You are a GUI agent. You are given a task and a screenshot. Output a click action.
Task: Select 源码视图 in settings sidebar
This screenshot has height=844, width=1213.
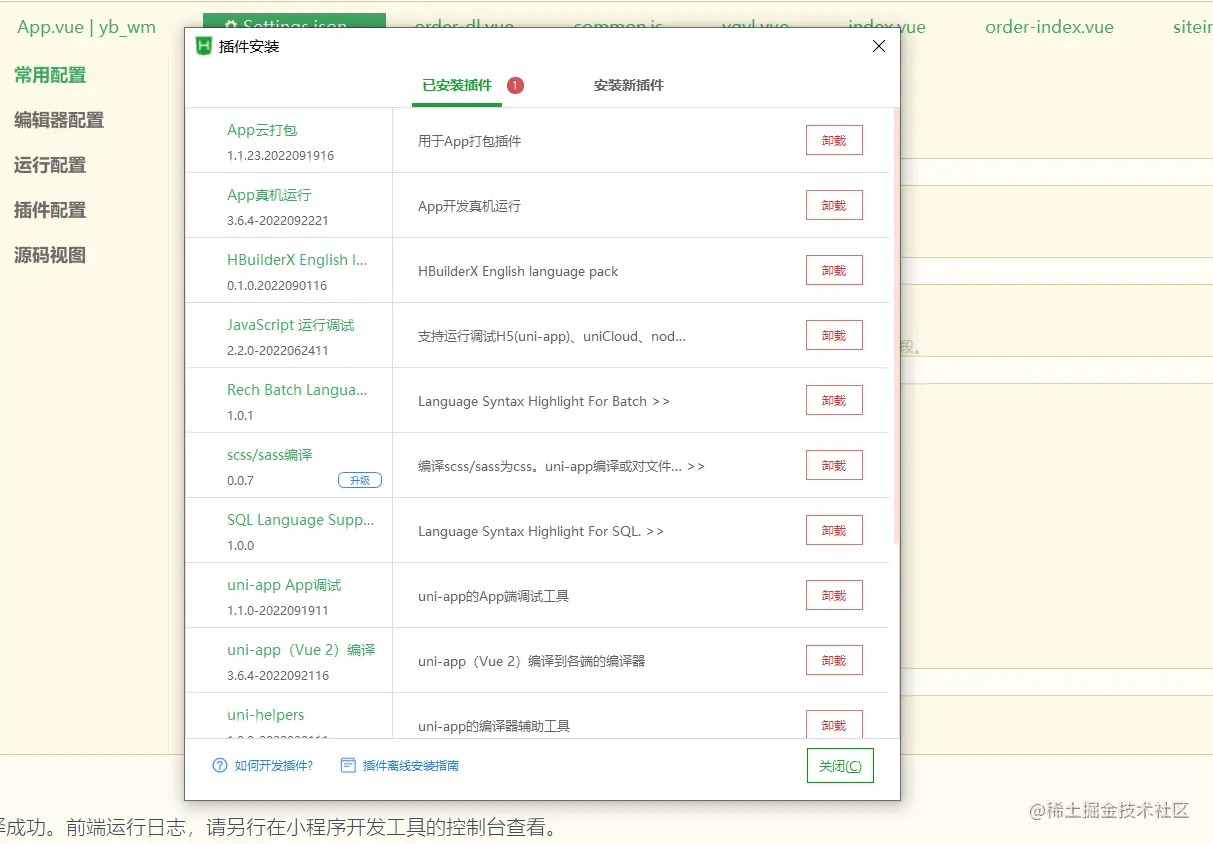[50, 255]
